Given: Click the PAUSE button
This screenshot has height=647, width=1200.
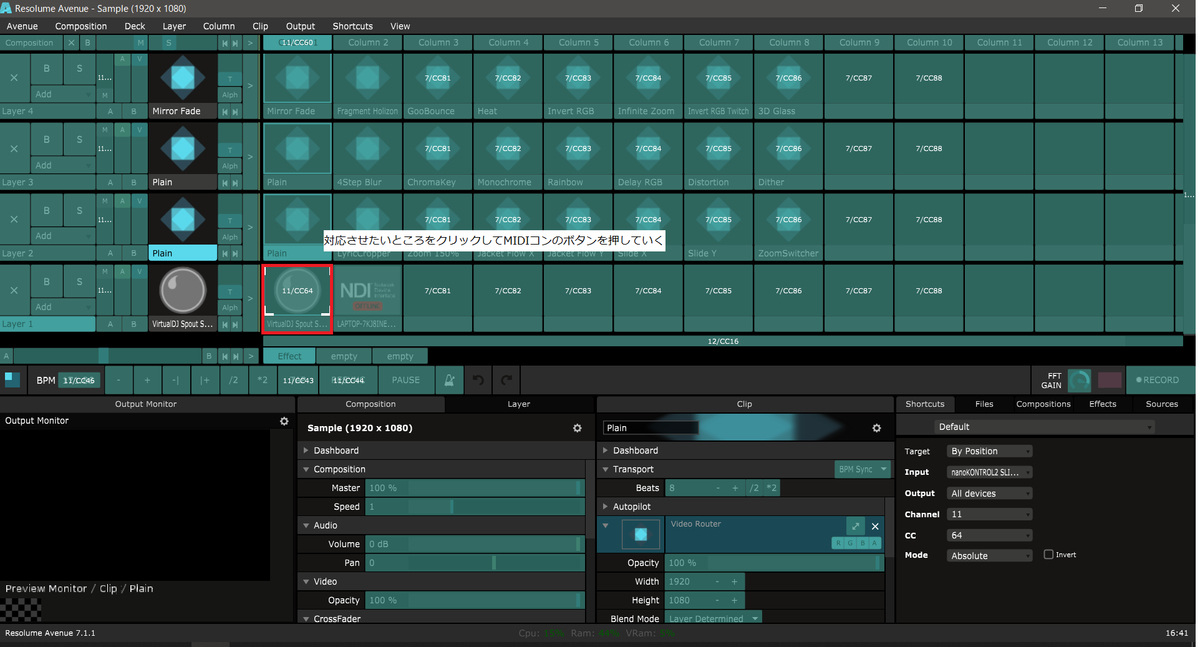Looking at the screenshot, I should pos(406,380).
